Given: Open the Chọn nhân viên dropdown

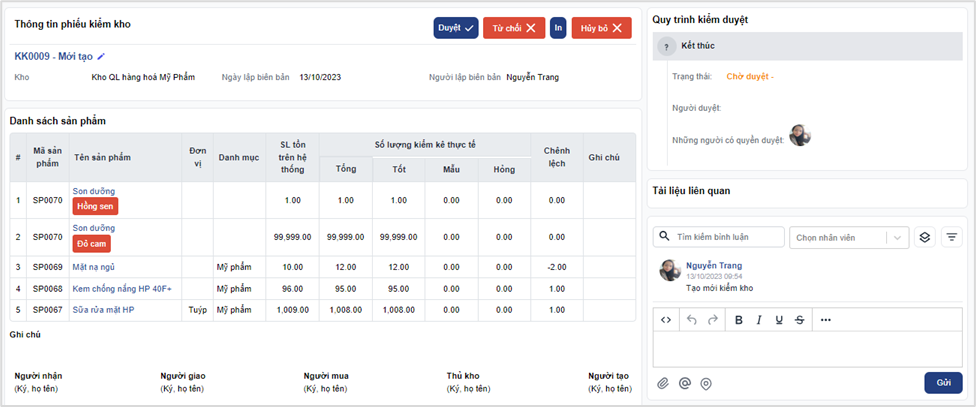Looking at the screenshot, I should (848, 237).
